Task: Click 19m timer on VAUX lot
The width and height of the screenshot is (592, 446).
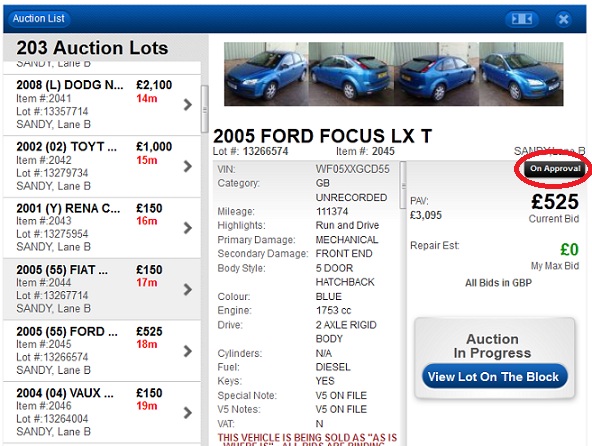Action: pyautogui.click(x=146, y=406)
